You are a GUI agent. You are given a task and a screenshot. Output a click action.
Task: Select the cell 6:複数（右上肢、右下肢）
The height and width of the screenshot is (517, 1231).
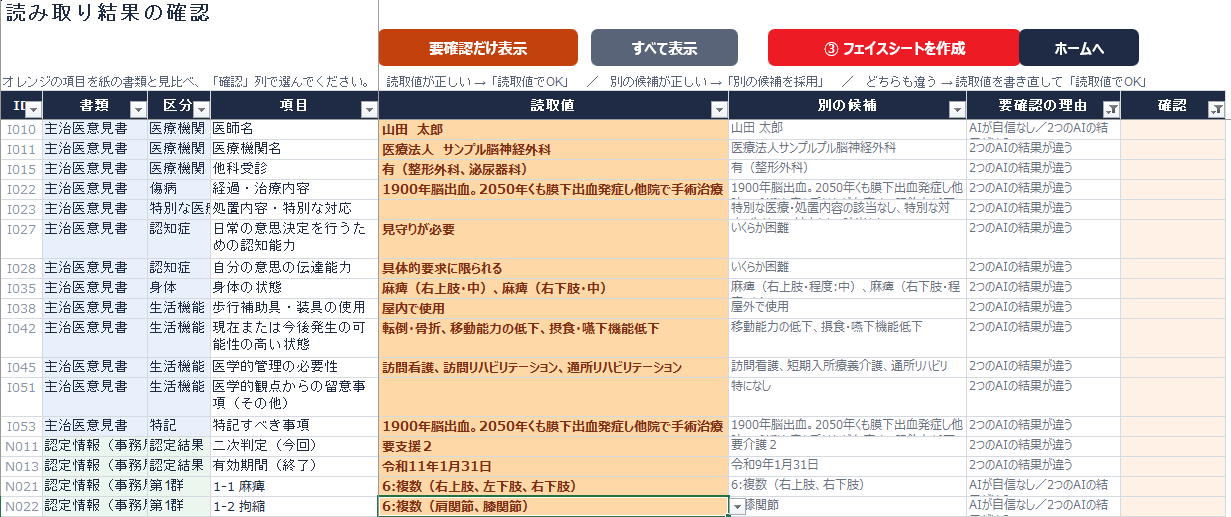847,486
